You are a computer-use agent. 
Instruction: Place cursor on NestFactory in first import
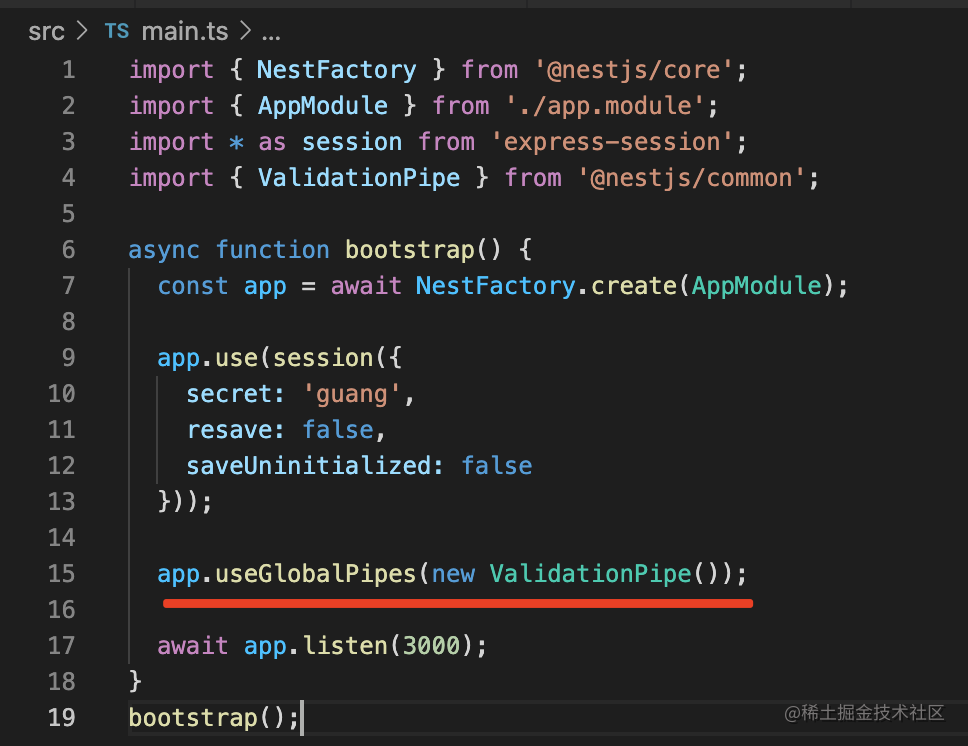pos(336,69)
